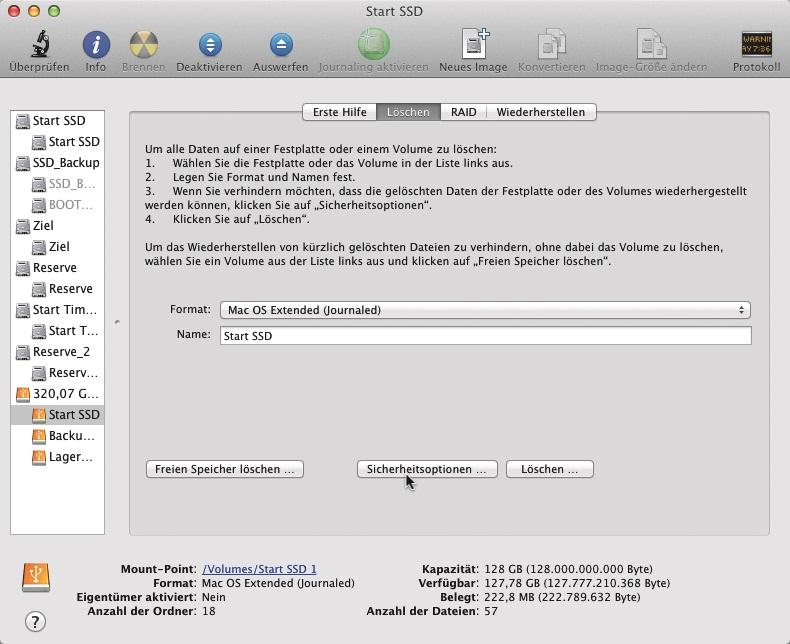Select the indented Reserve volume
Screen dimensions: 790x644
(57, 289)
